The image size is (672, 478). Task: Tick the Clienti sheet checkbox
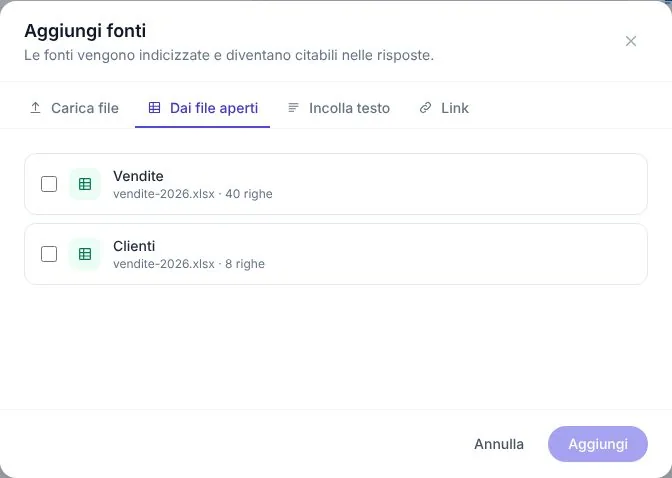click(x=49, y=254)
